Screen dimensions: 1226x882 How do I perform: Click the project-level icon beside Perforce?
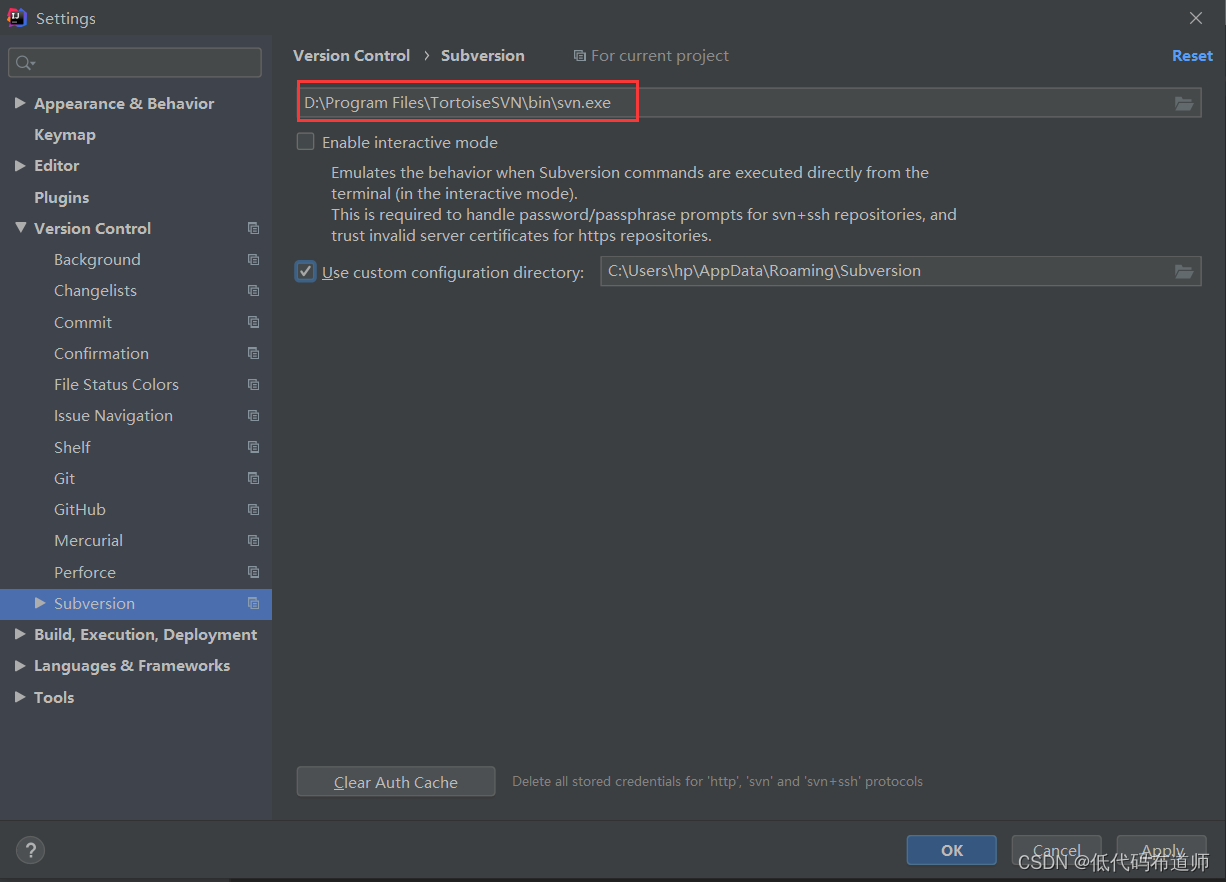pos(253,572)
